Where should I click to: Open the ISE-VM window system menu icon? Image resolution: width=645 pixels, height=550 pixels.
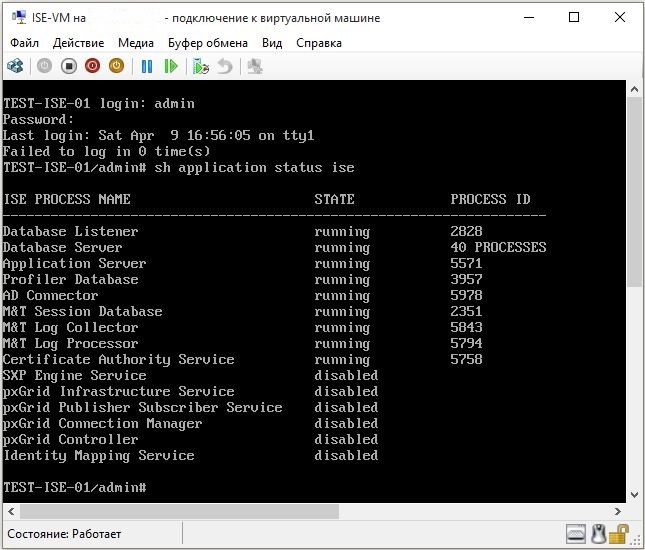19,17
